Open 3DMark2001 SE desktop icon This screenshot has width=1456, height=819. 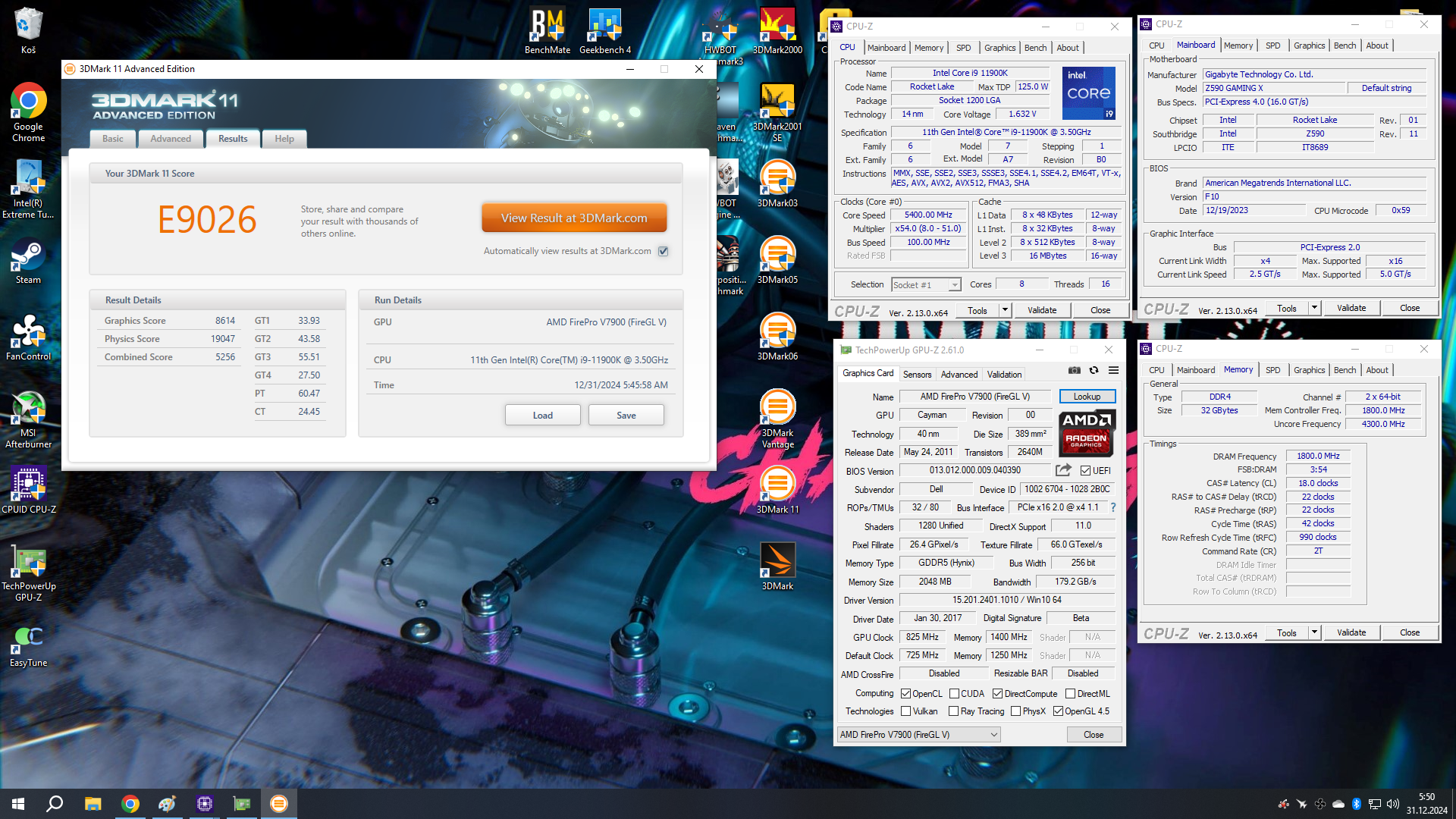click(x=777, y=112)
